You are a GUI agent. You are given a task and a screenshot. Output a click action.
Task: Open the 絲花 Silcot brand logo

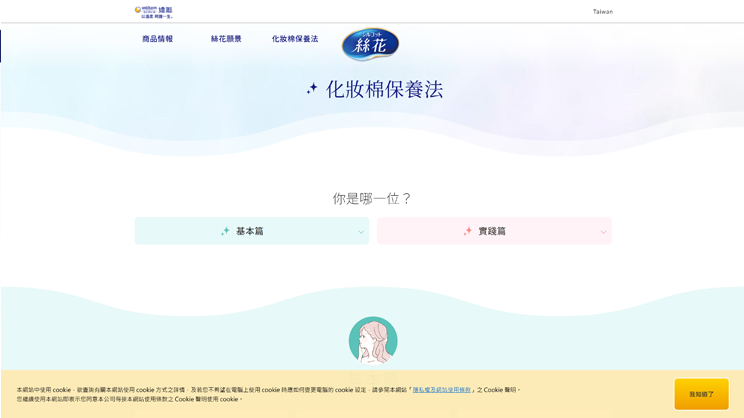click(x=370, y=44)
